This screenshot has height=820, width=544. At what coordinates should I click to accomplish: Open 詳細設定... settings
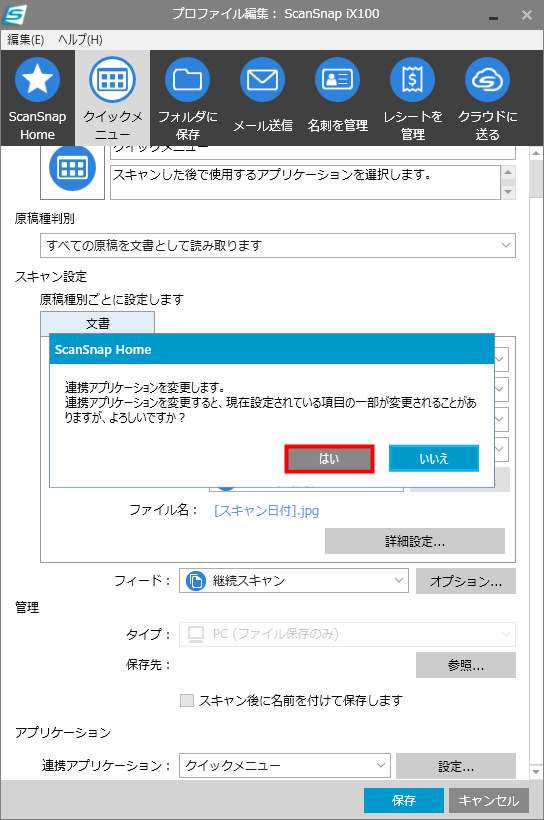coord(415,541)
